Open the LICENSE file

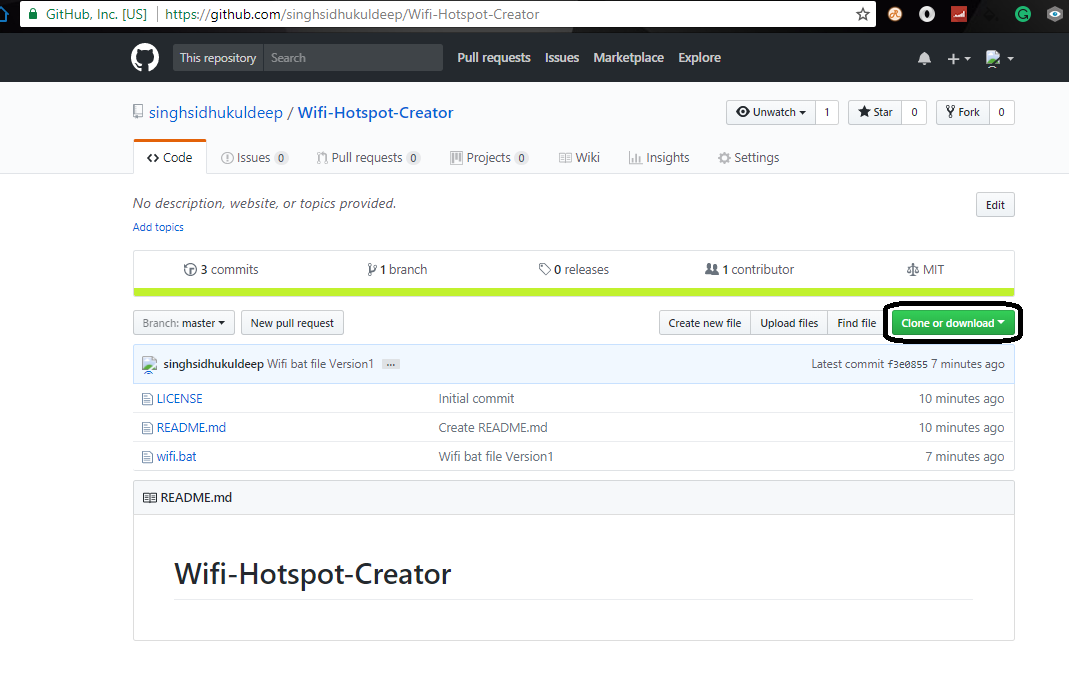(x=179, y=399)
